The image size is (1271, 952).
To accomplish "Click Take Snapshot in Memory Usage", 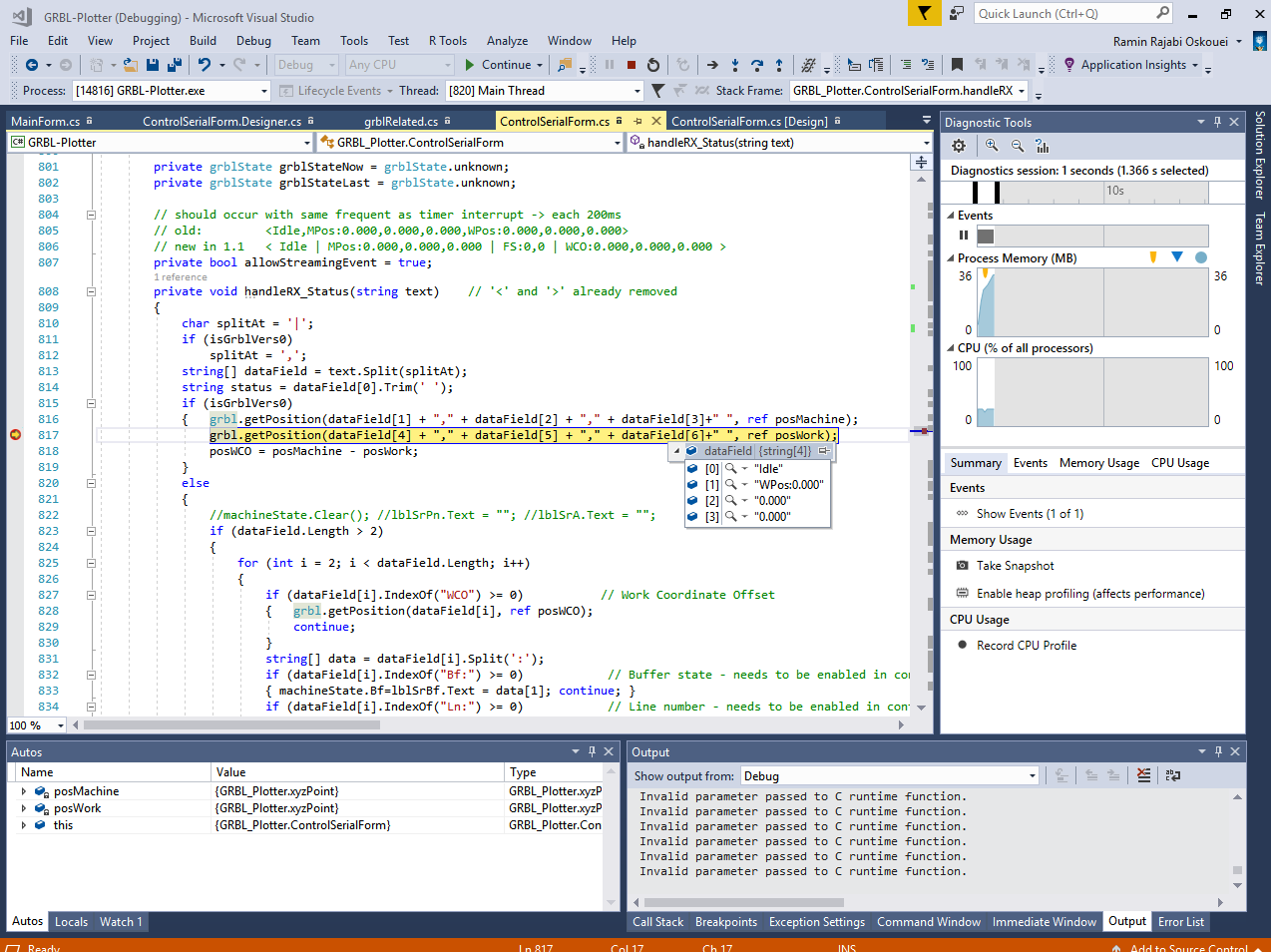I will [1015, 566].
